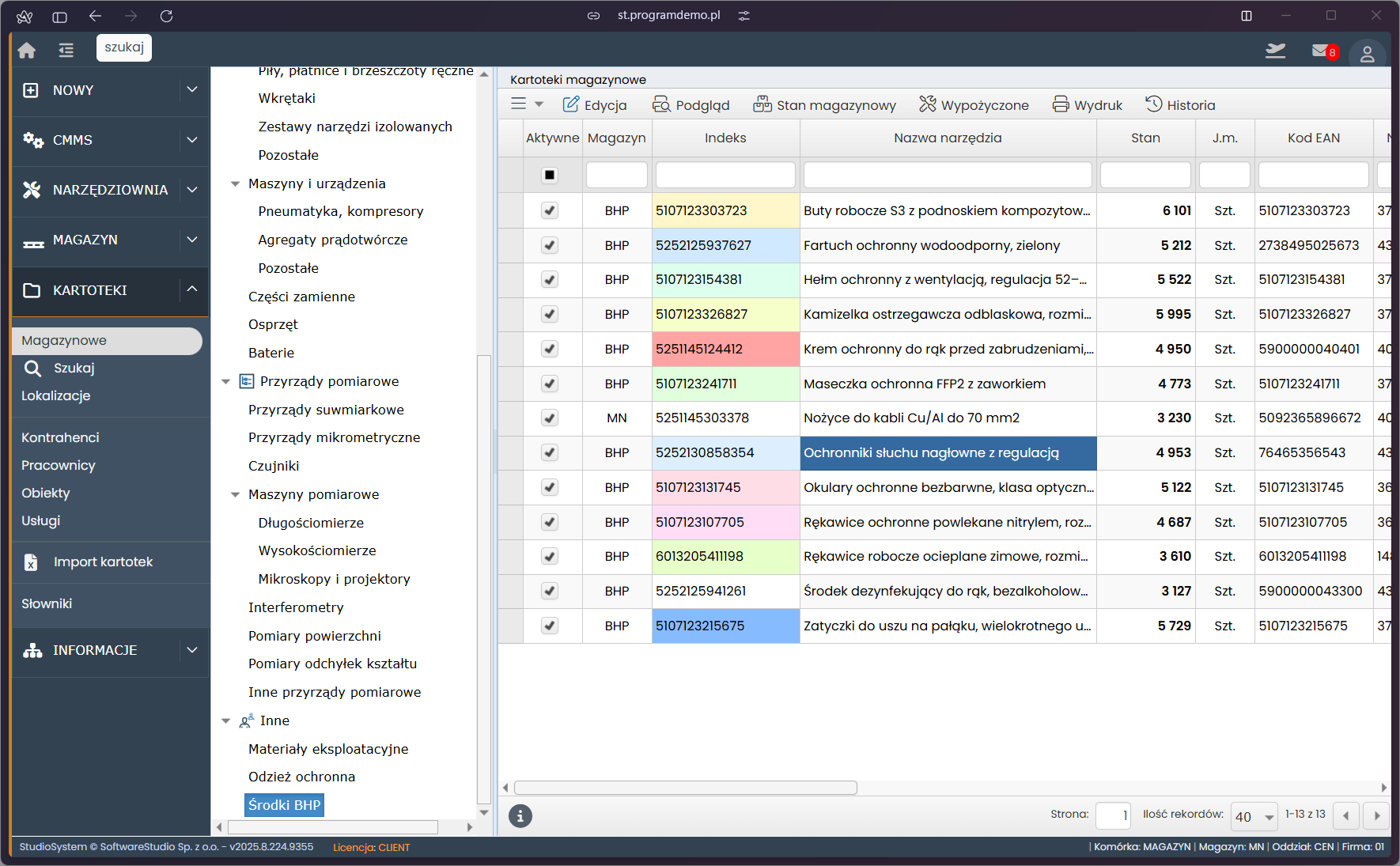Click the home icon in top bar

pos(27,51)
